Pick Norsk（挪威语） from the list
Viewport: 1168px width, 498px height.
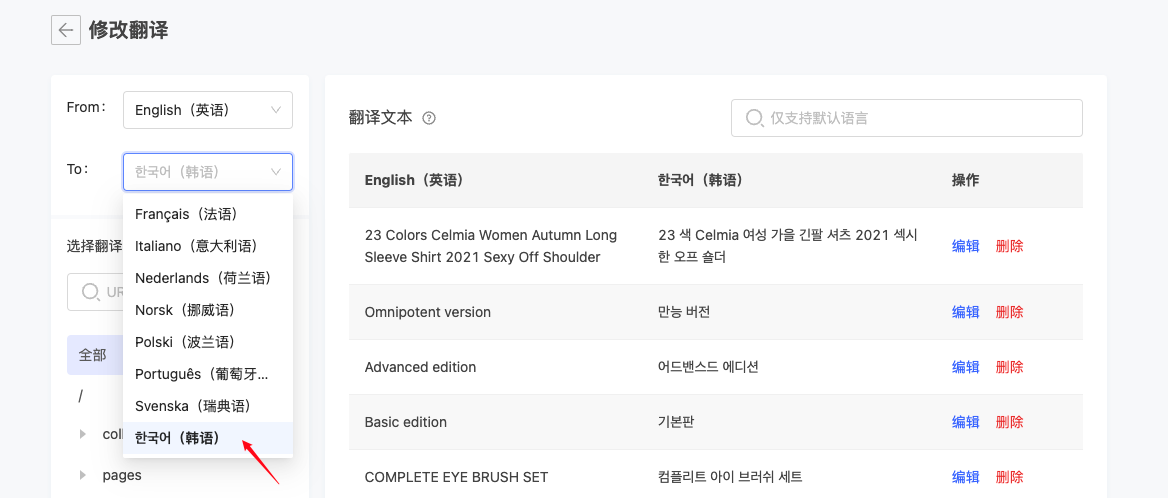coord(186,310)
